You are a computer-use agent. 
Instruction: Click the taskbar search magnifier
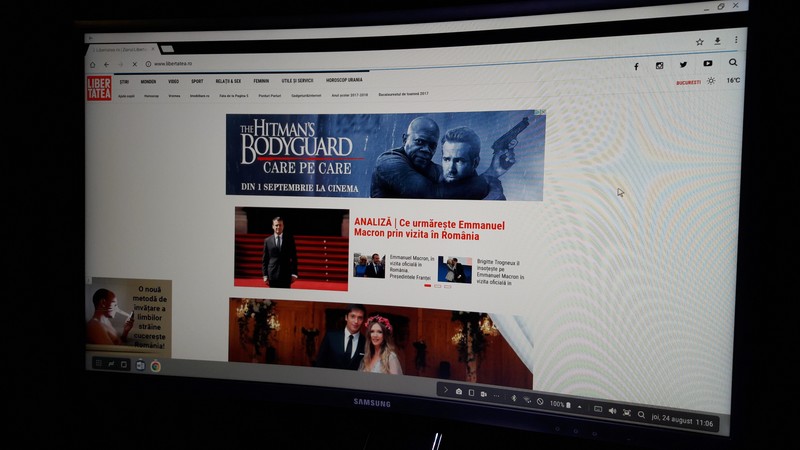click(641, 415)
